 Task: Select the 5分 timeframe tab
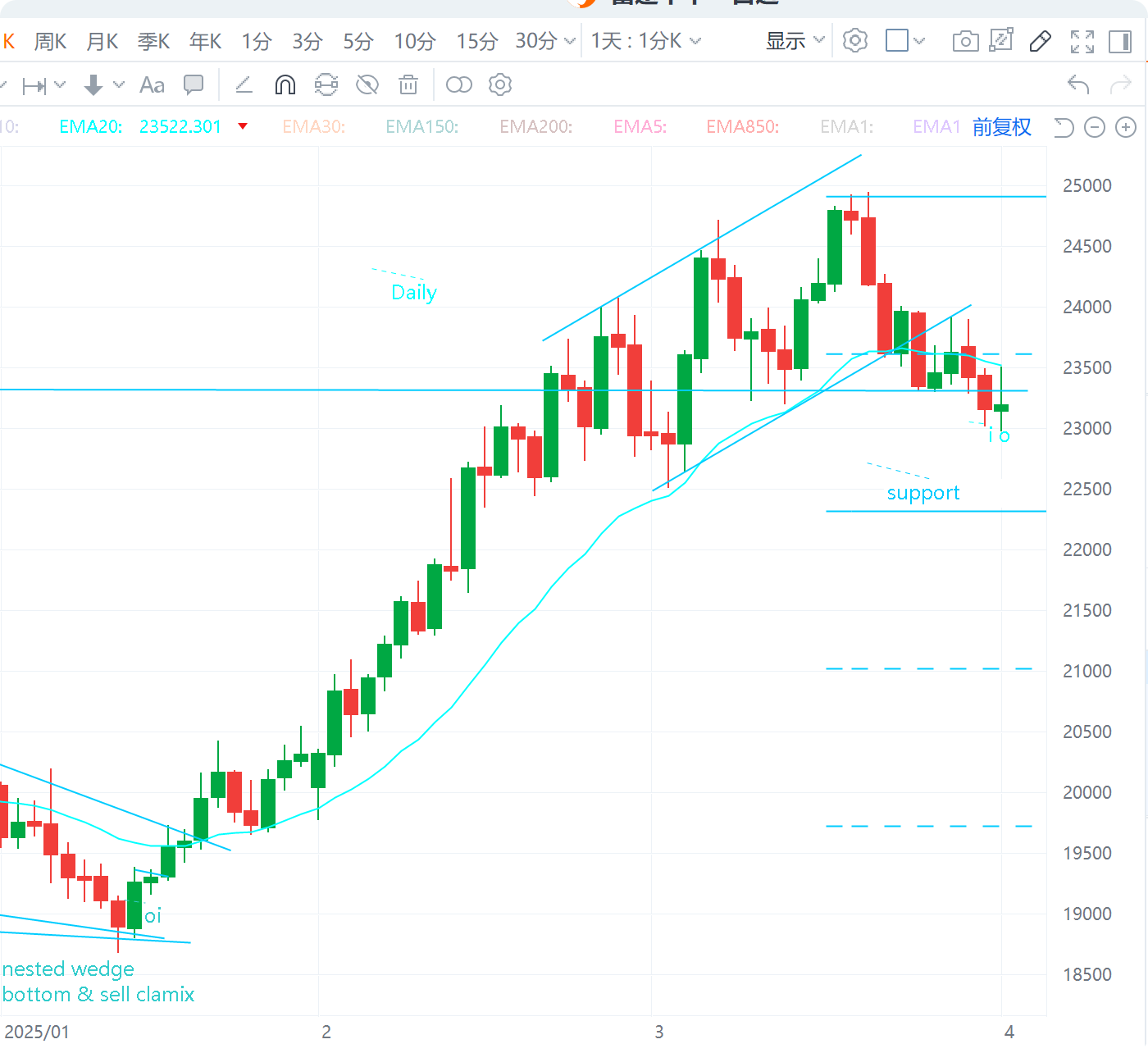[358, 41]
